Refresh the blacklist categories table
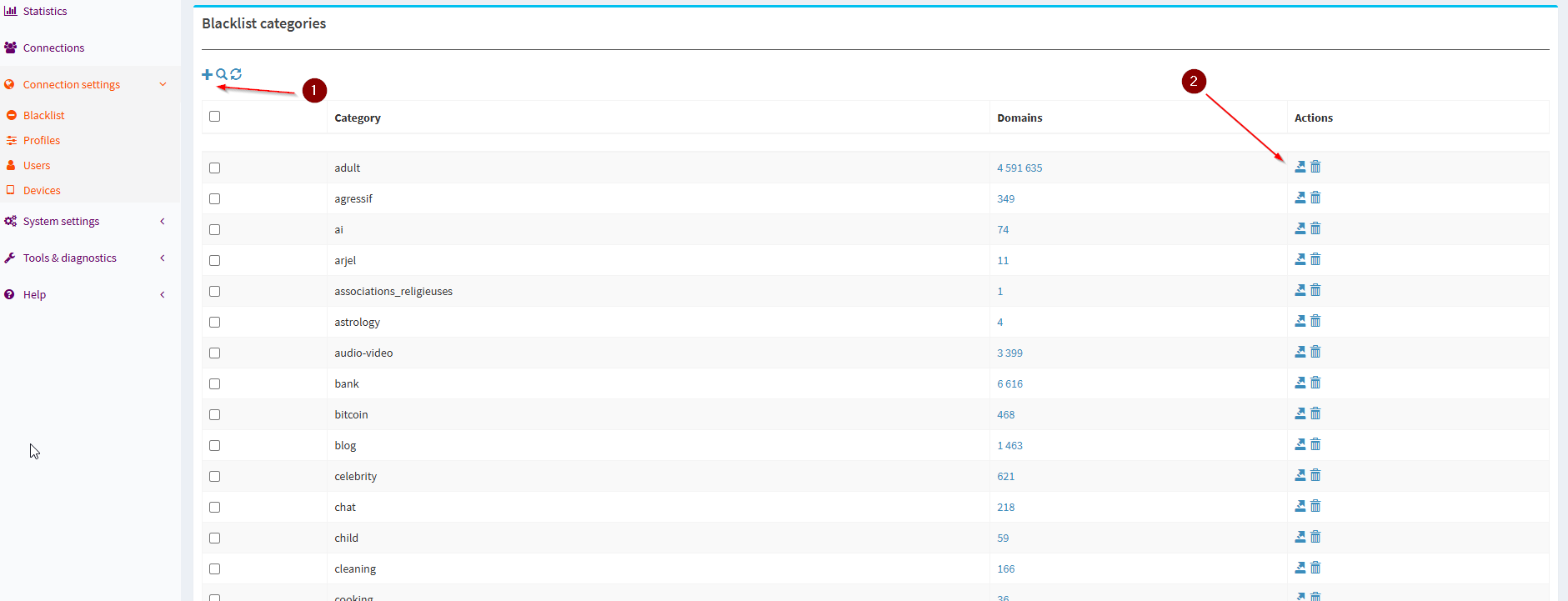Screen dimensions: 1568x601 (x=236, y=74)
